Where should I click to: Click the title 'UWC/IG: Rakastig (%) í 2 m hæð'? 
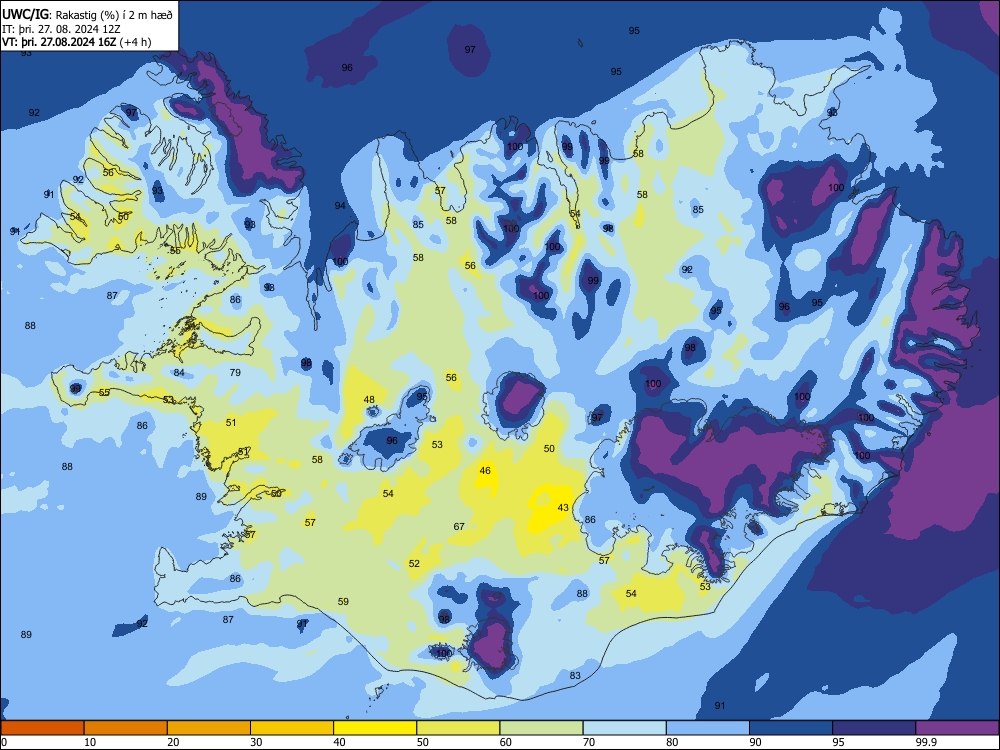click(x=87, y=13)
